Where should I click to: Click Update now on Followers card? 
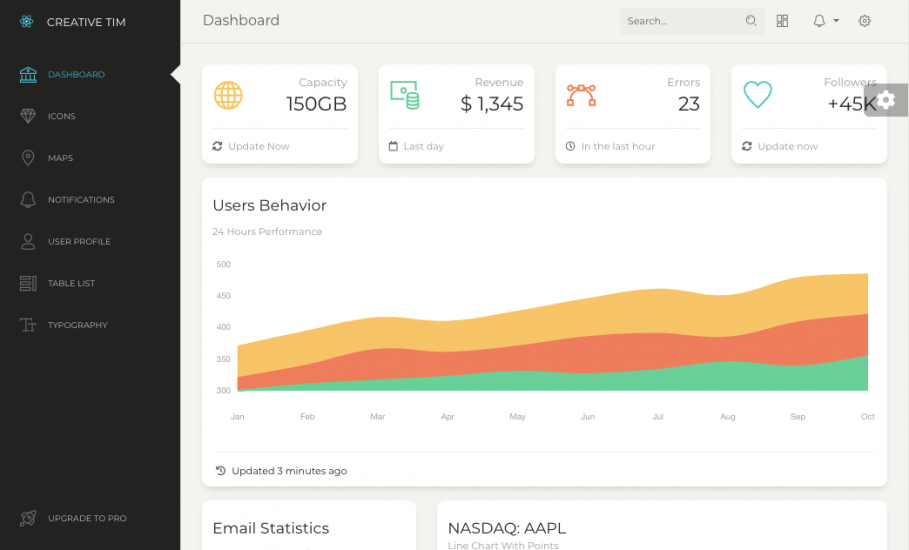[788, 146]
